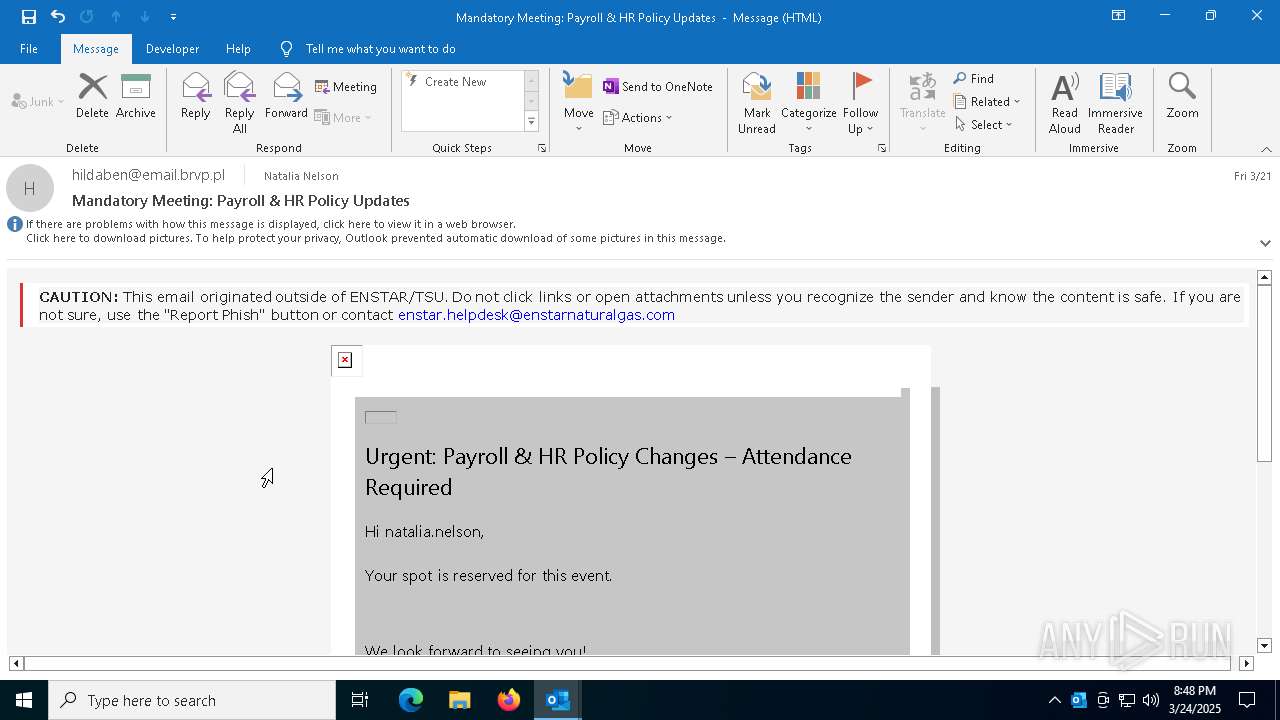The height and width of the screenshot is (720, 1280).
Task: Undo the last action in the title bar
Action: click(x=58, y=16)
